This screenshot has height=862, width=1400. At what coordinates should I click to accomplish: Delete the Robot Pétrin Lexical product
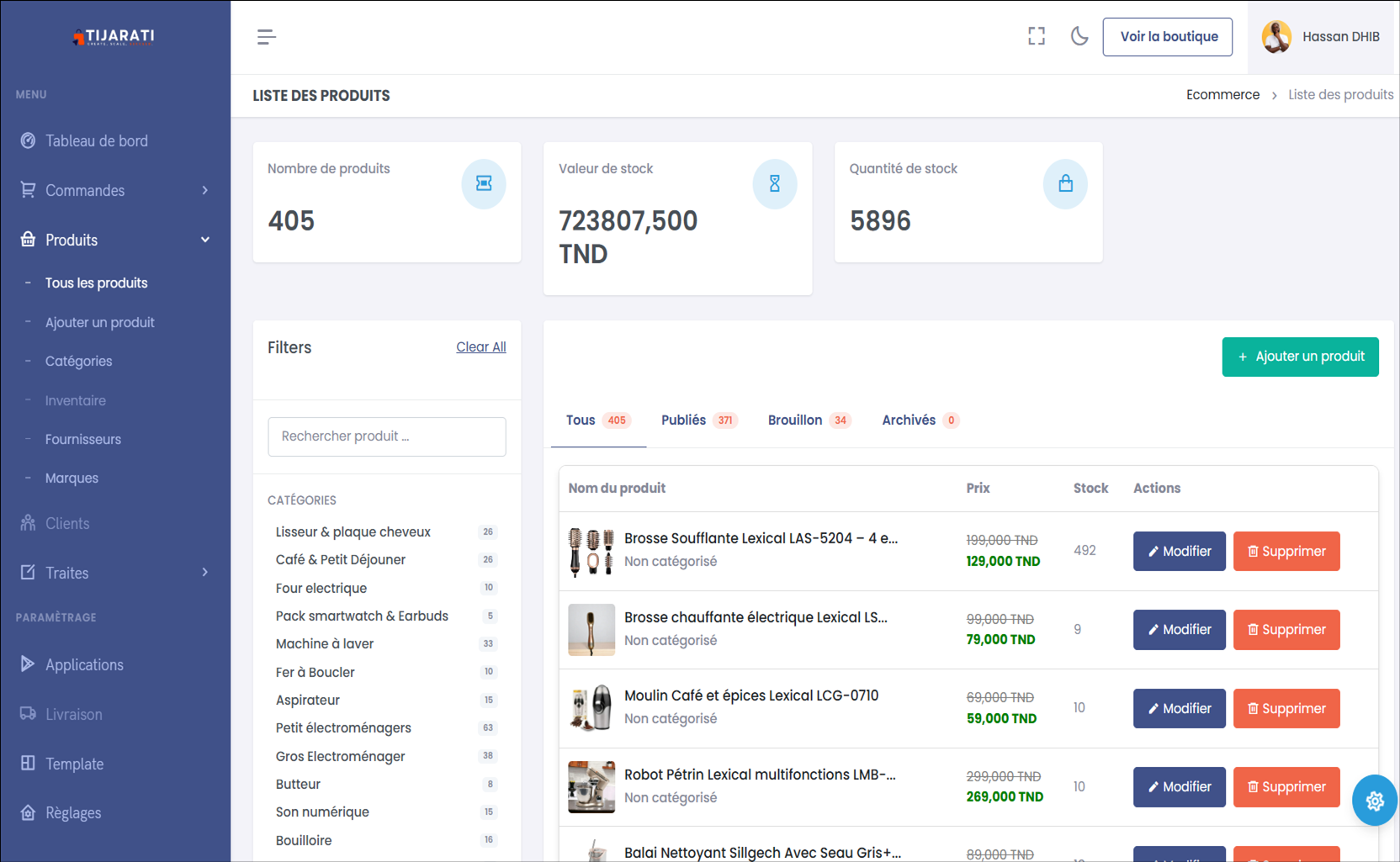pos(1286,787)
